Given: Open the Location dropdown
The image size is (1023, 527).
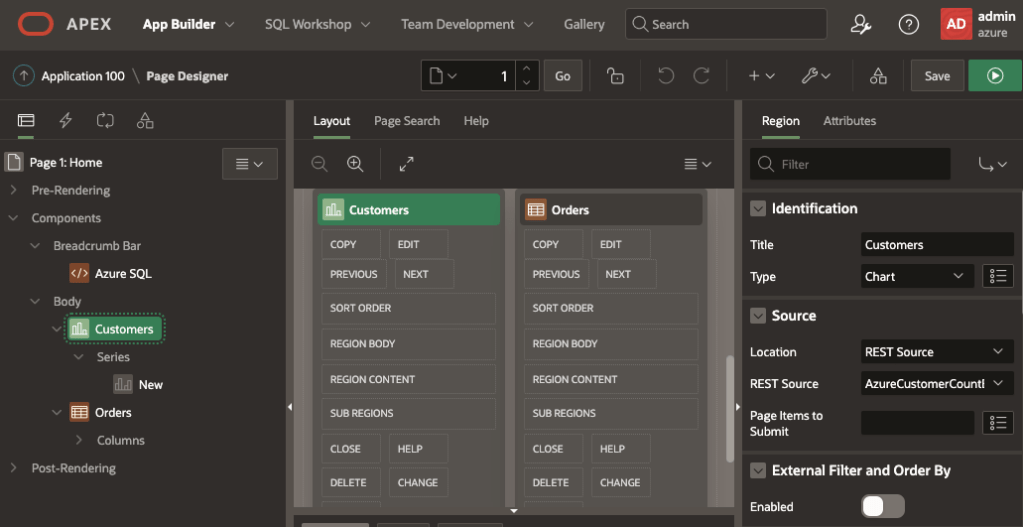Looking at the screenshot, I should coord(937,352).
